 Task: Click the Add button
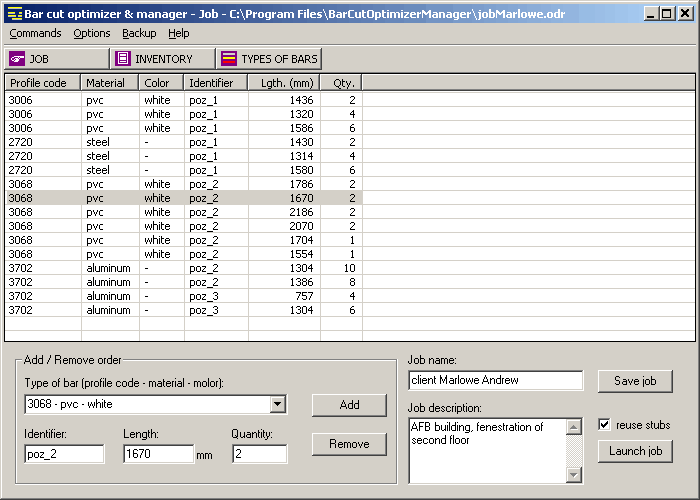click(x=349, y=405)
